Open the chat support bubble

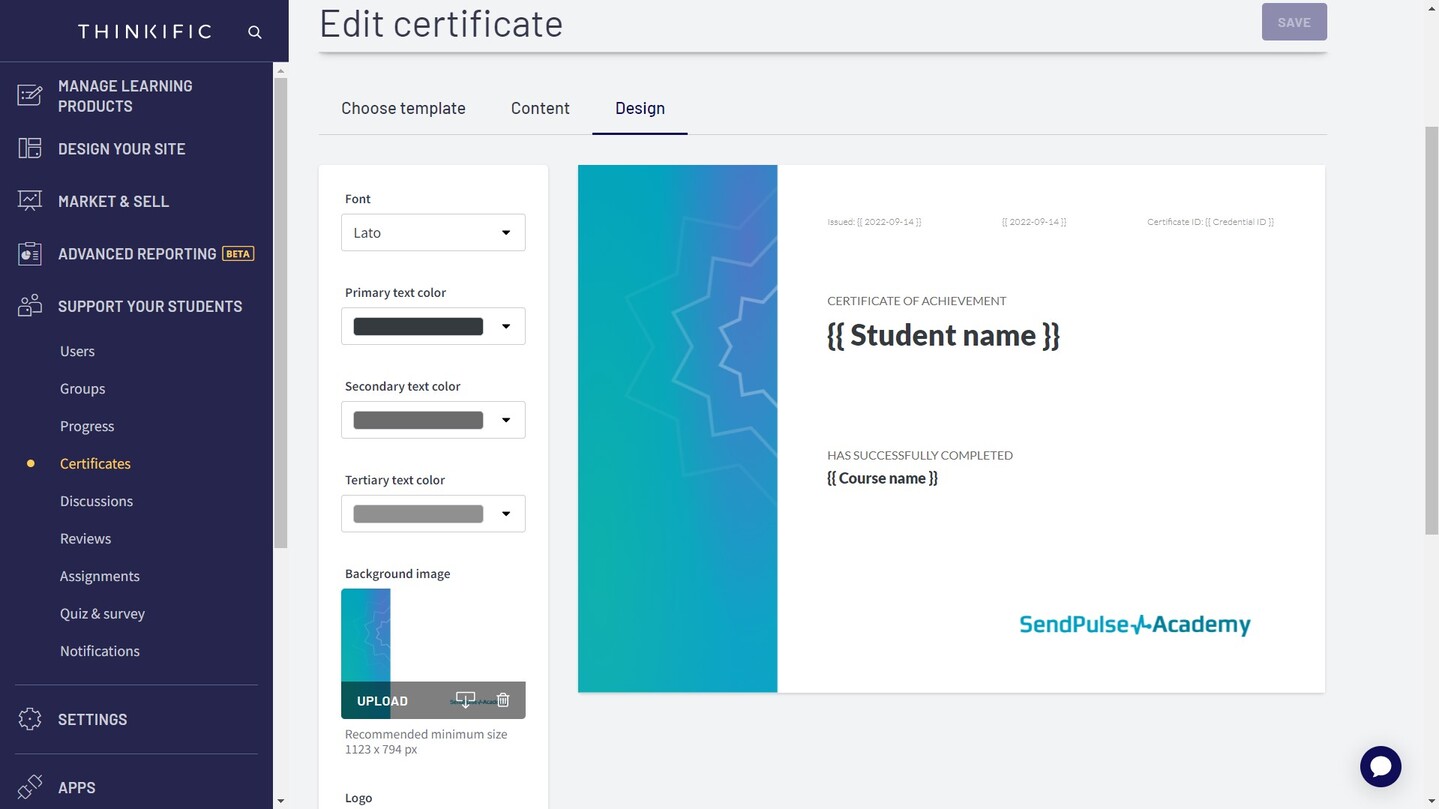tap(1380, 767)
